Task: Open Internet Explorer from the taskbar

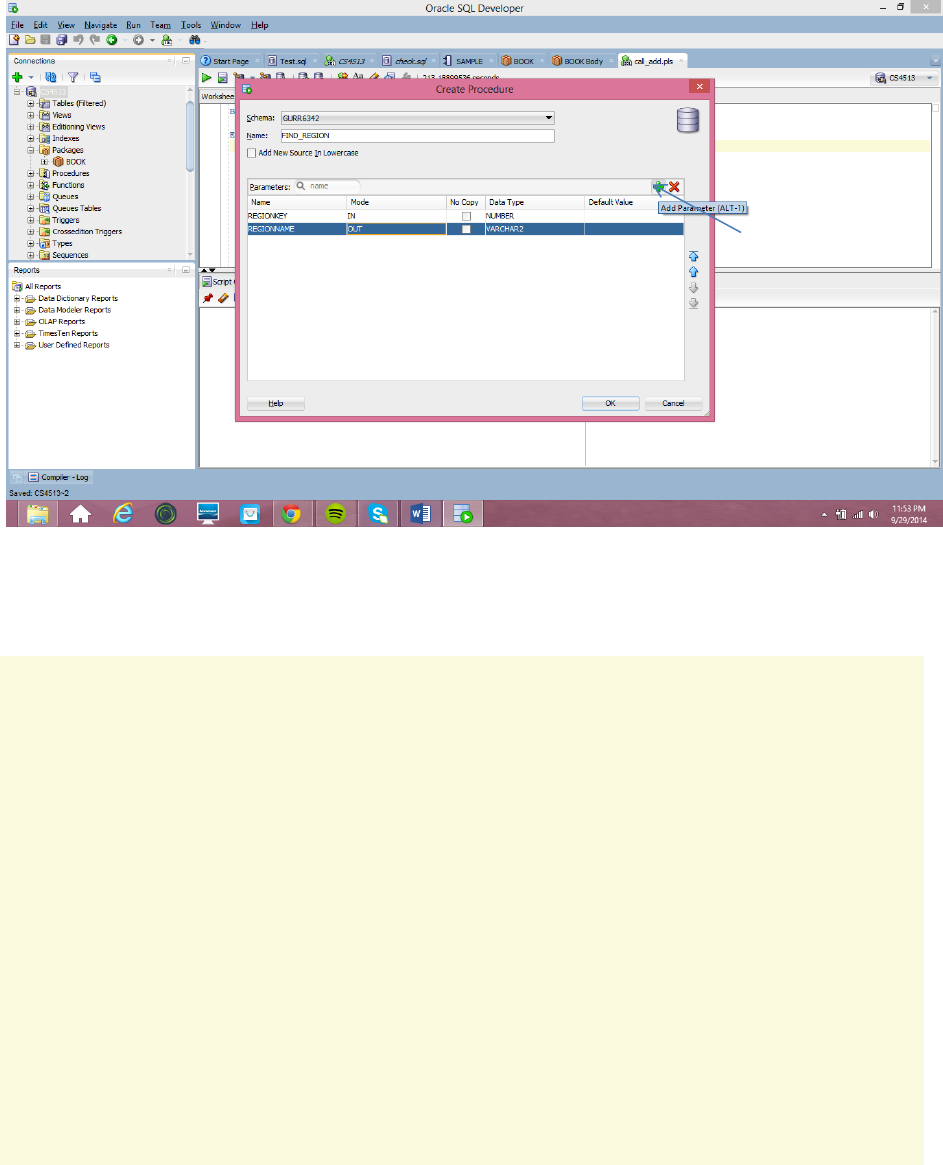Action: coord(123,513)
